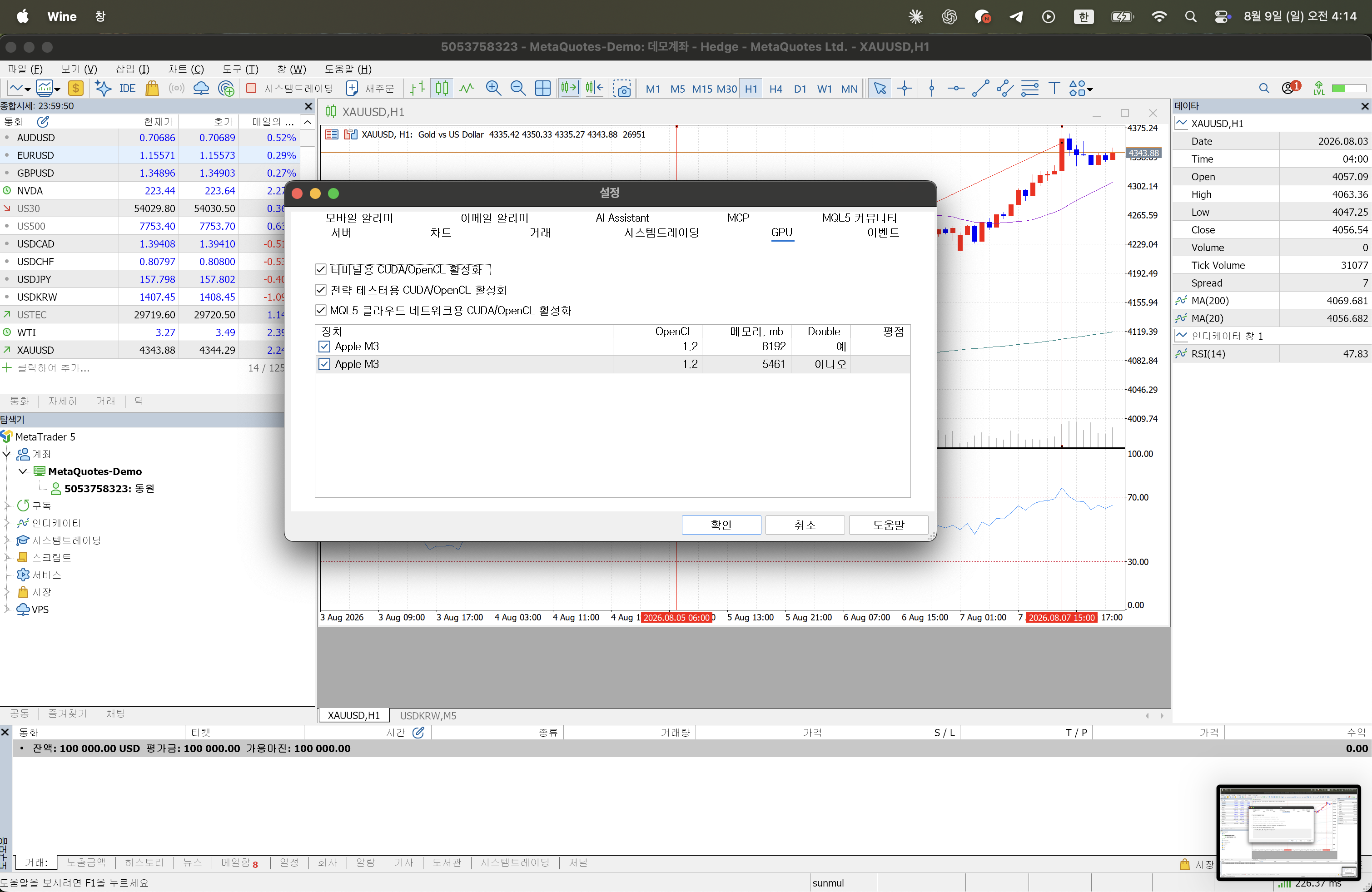This screenshot has height=892, width=1372.
Task: Open the toolbar search magnifier
Action: [1264, 88]
